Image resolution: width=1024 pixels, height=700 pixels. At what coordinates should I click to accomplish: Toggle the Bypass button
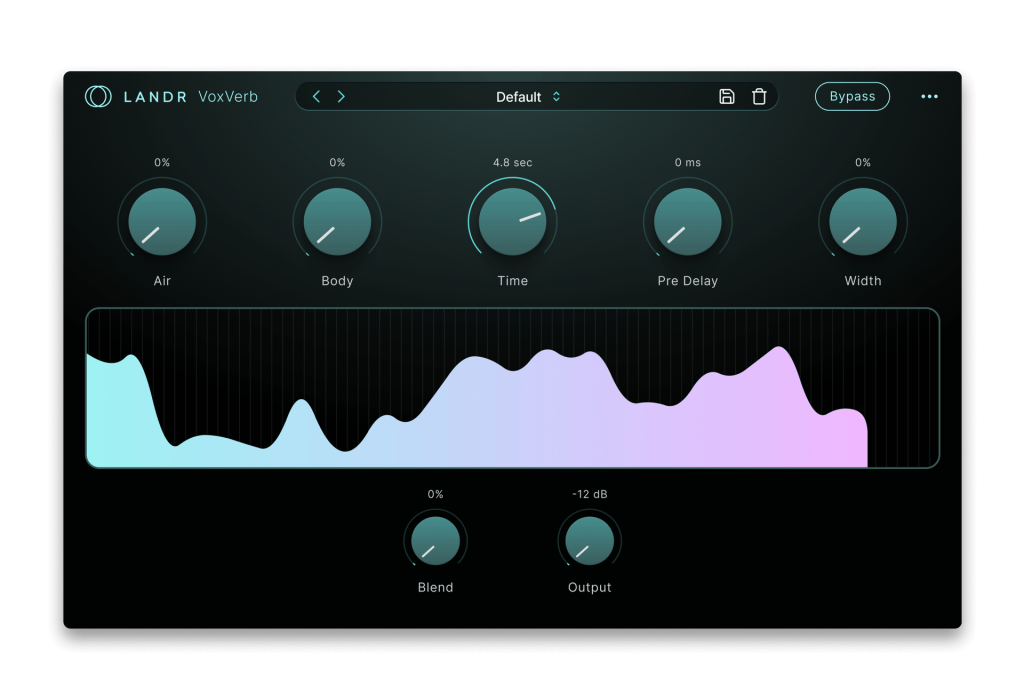(852, 96)
